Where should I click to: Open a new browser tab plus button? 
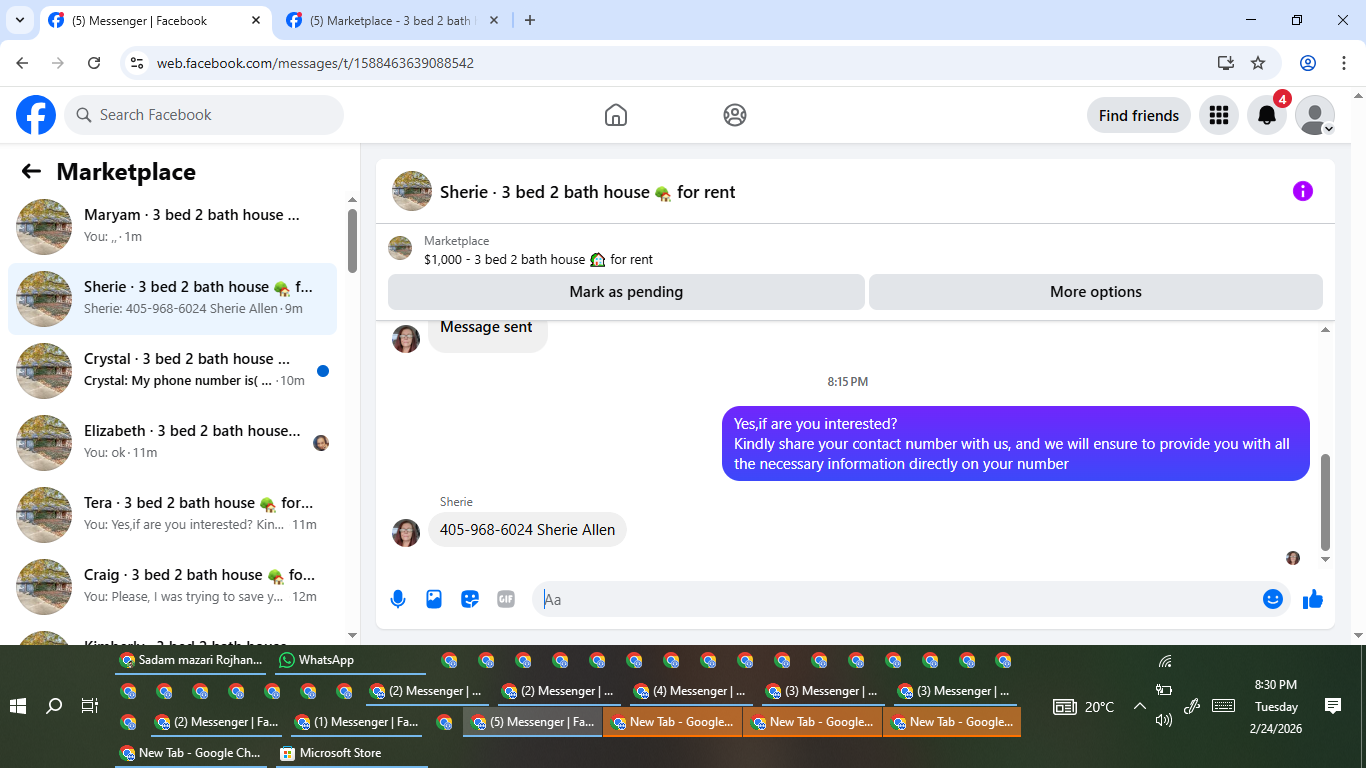[x=530, y=20]
